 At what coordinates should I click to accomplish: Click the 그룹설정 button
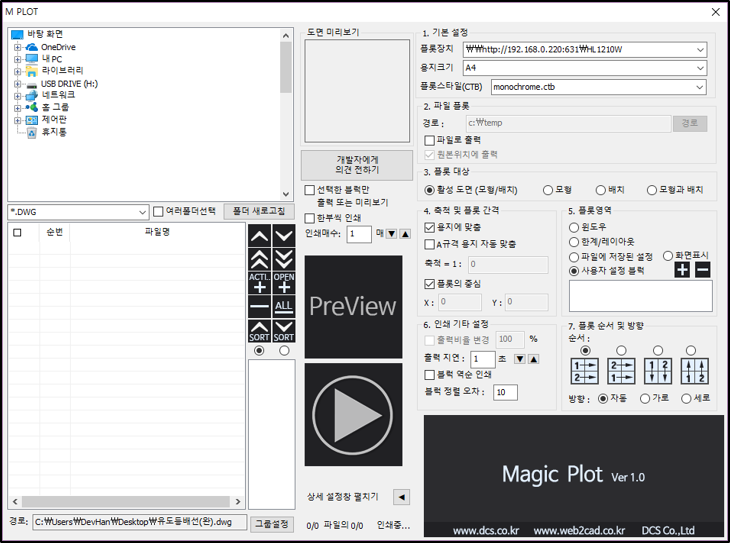click(x=271, y=522)
